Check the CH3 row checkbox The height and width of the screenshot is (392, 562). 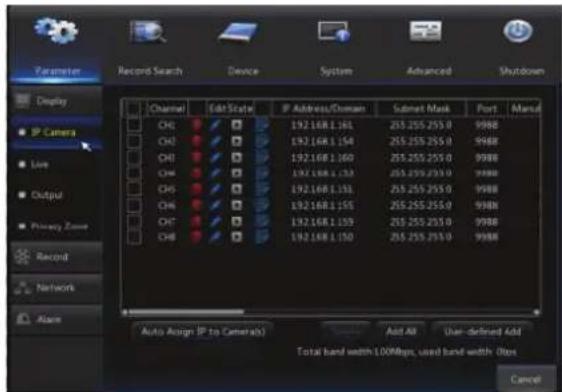(134, 157)
